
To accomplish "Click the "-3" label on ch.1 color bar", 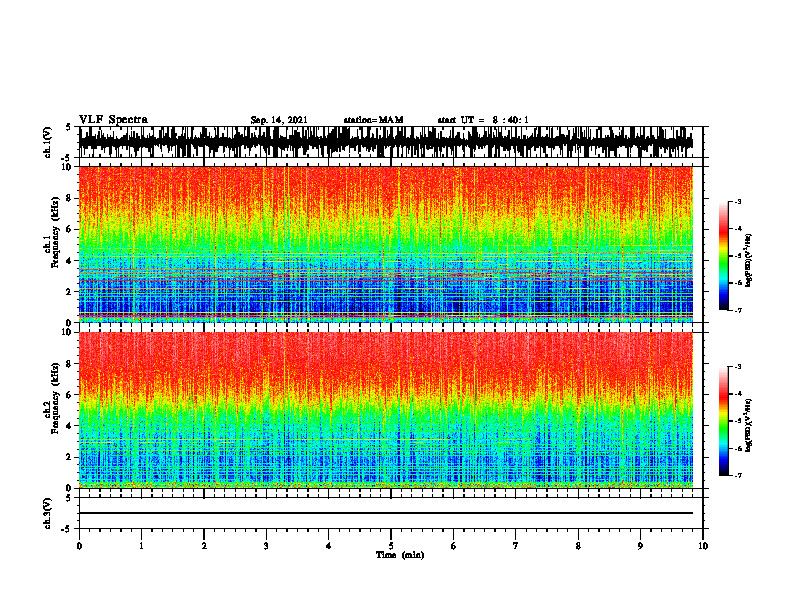I will coord(737,201).
